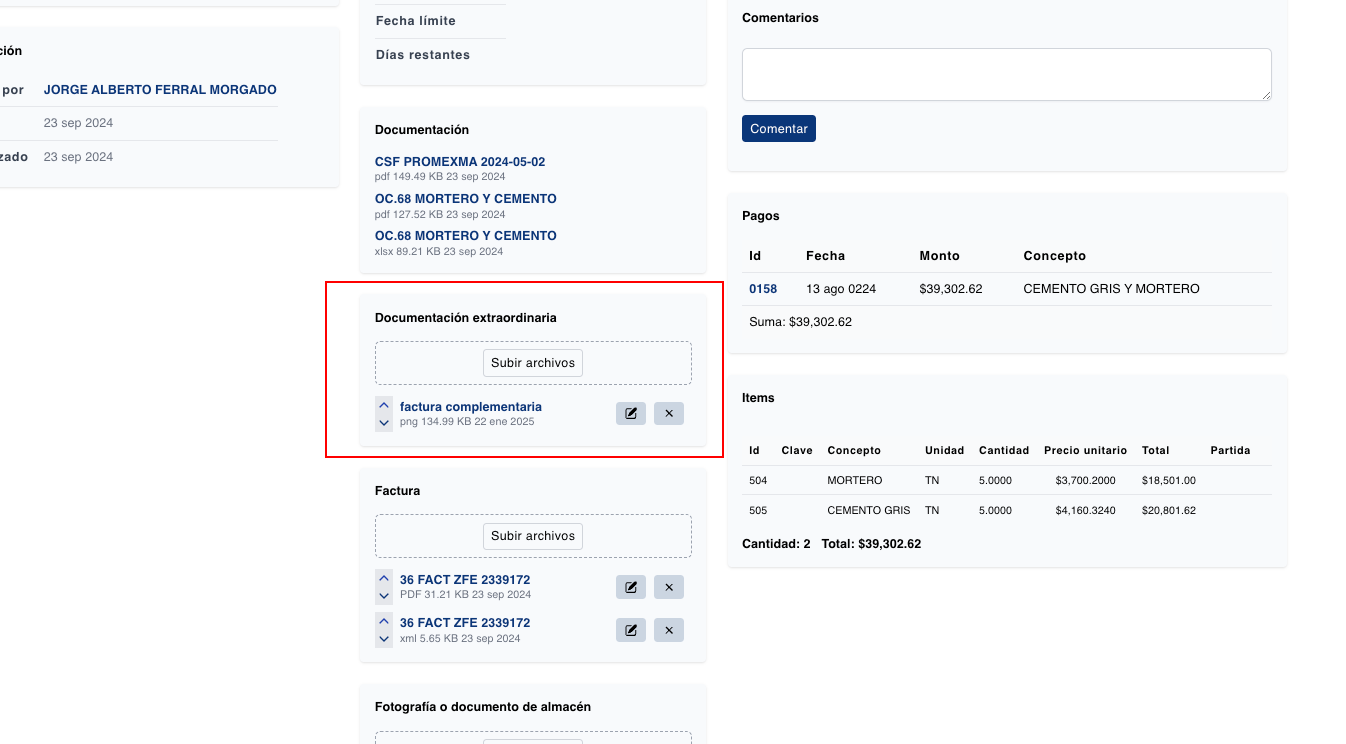Edit the 36 FACT ZFE xml entry
The image size is (1346, 744).
(630, 630)
